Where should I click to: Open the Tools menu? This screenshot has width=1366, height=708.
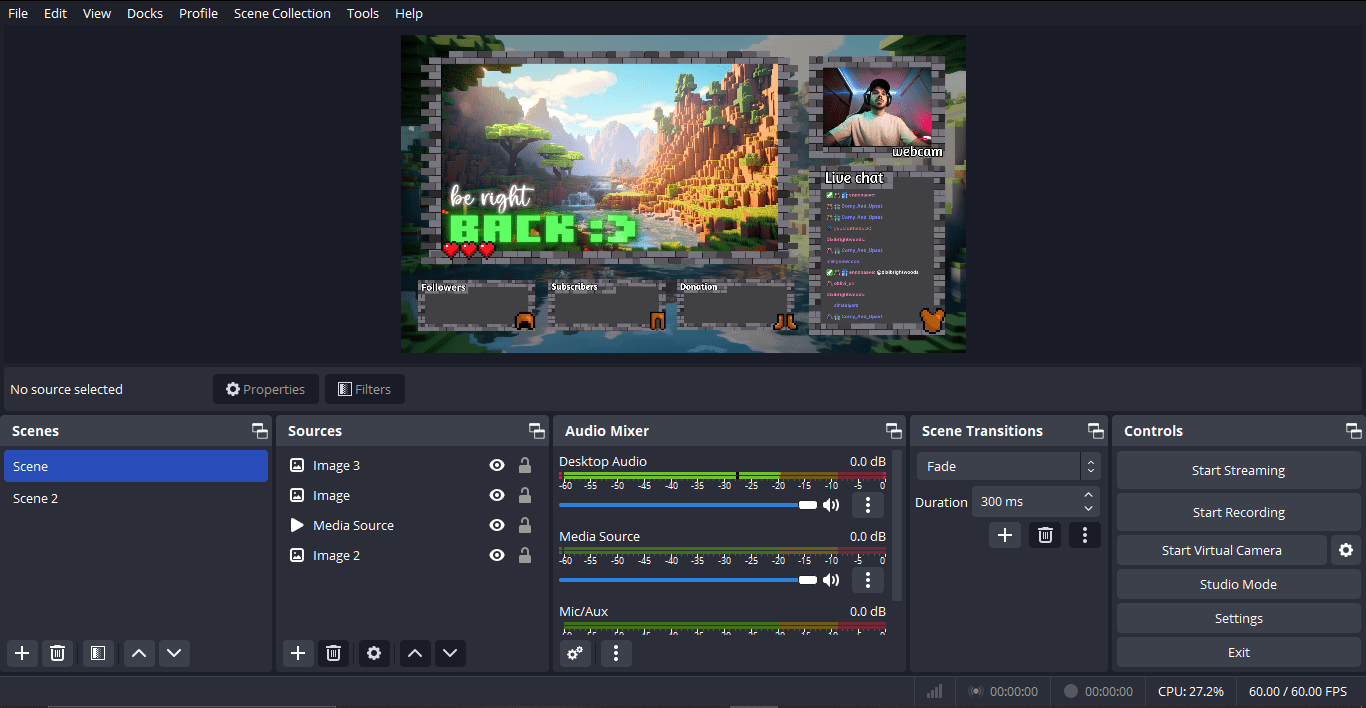pos(363,13)
